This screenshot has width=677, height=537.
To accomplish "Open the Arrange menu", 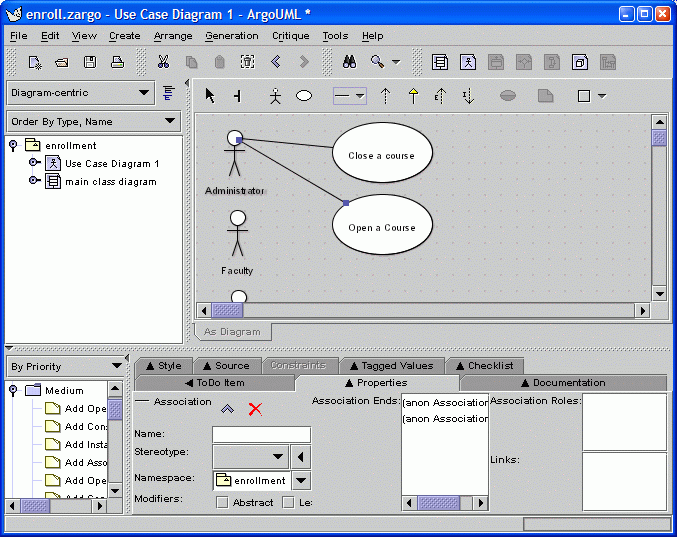I will click(x=173, y=36).
